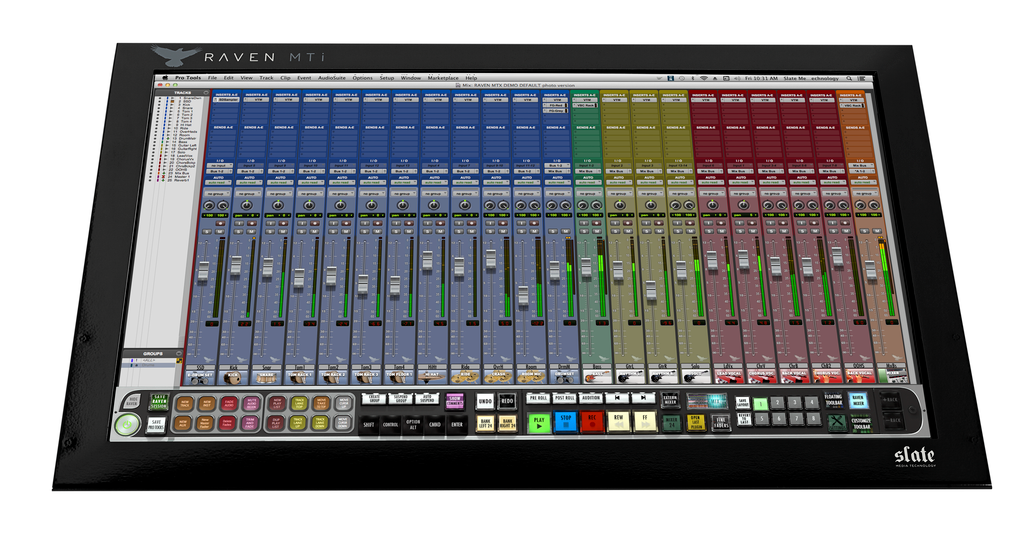
Task: Open the Apple menu
Action: 165,78
